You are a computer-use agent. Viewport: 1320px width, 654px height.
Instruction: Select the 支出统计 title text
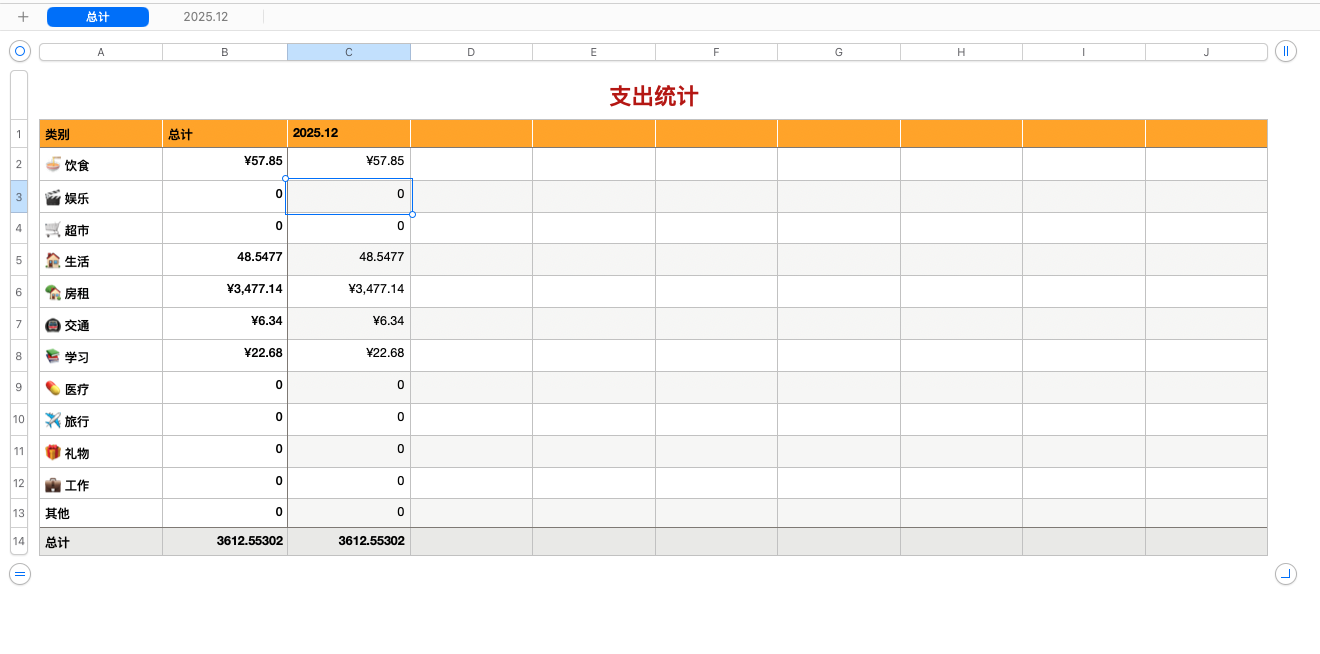click(652, 96)
